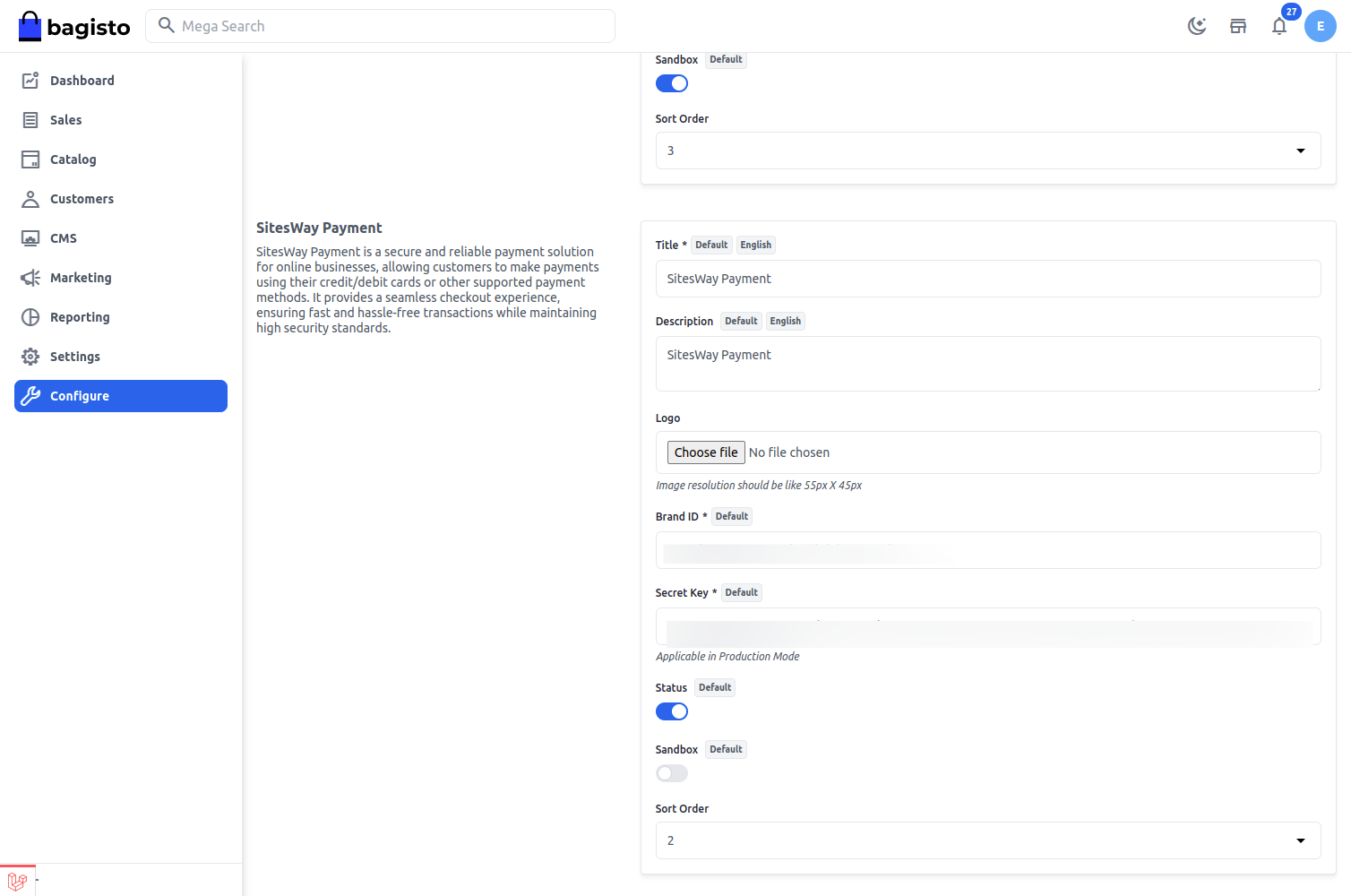Click the Dashboard sidebar icon
Screen dimensions: 1351x896
tap(30, 81)
